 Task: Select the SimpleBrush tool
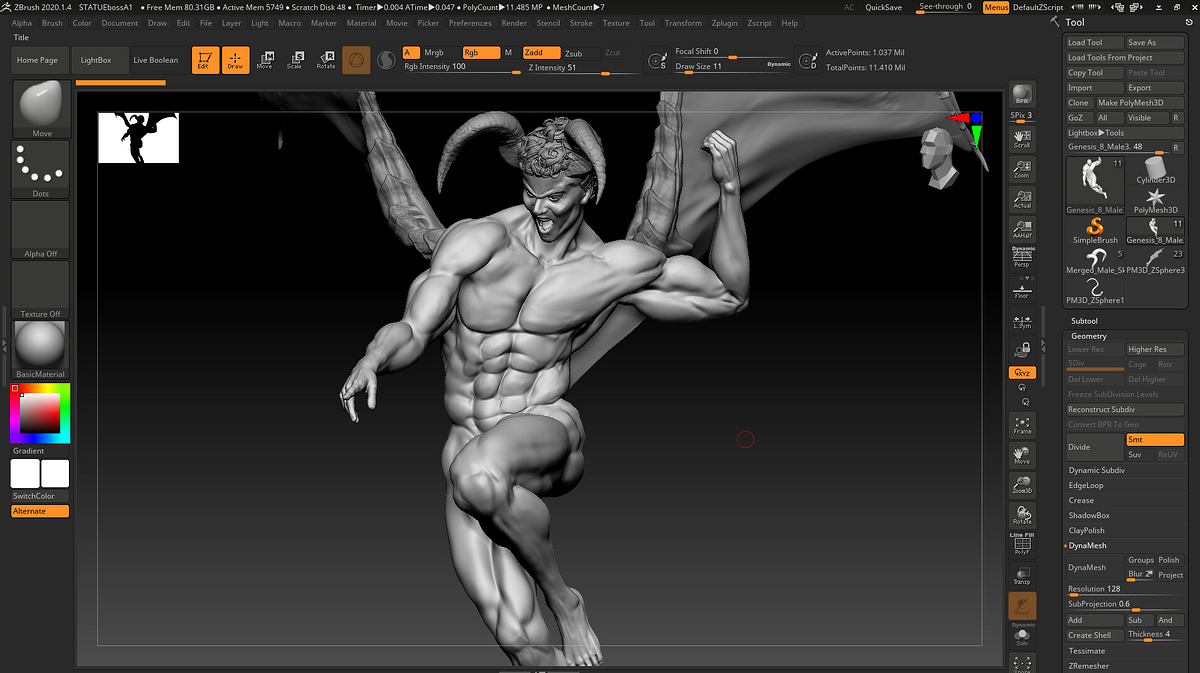pos(1095,231)
